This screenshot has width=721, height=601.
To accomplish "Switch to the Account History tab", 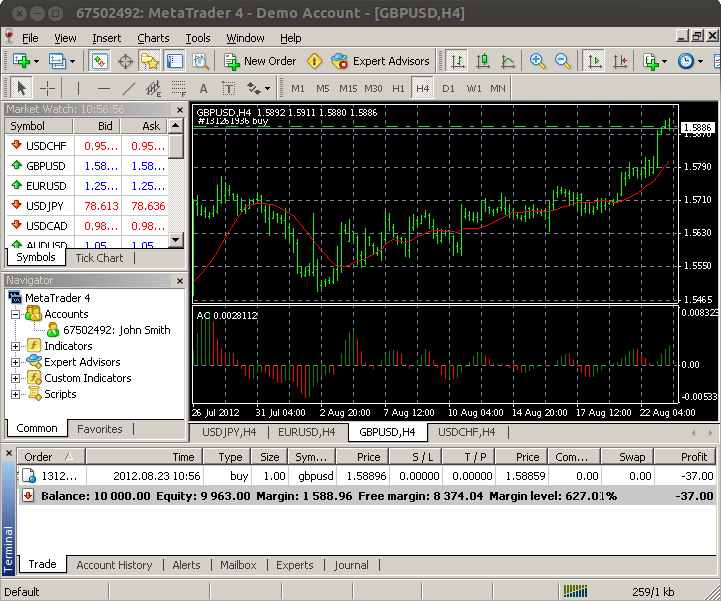I will pos(114,565).
